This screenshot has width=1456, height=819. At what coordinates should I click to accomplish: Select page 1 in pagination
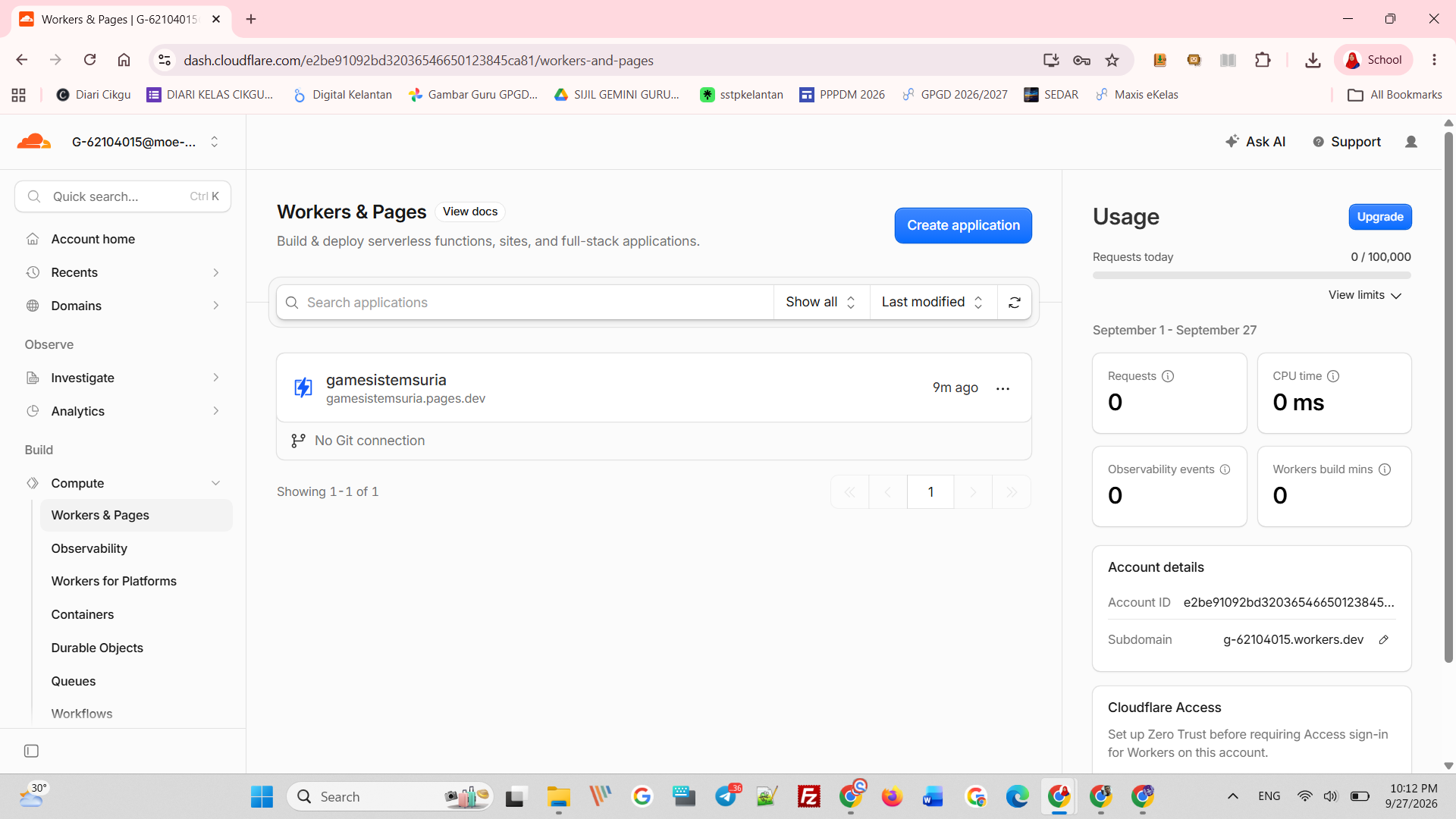coord(930,492)
